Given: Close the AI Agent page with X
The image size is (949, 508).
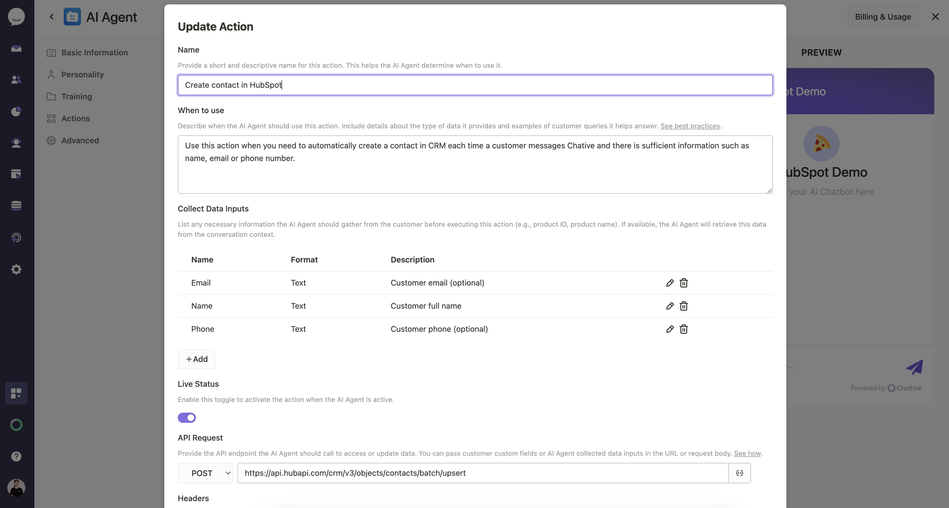Looking at the screenshot, I should coord(935,17).
